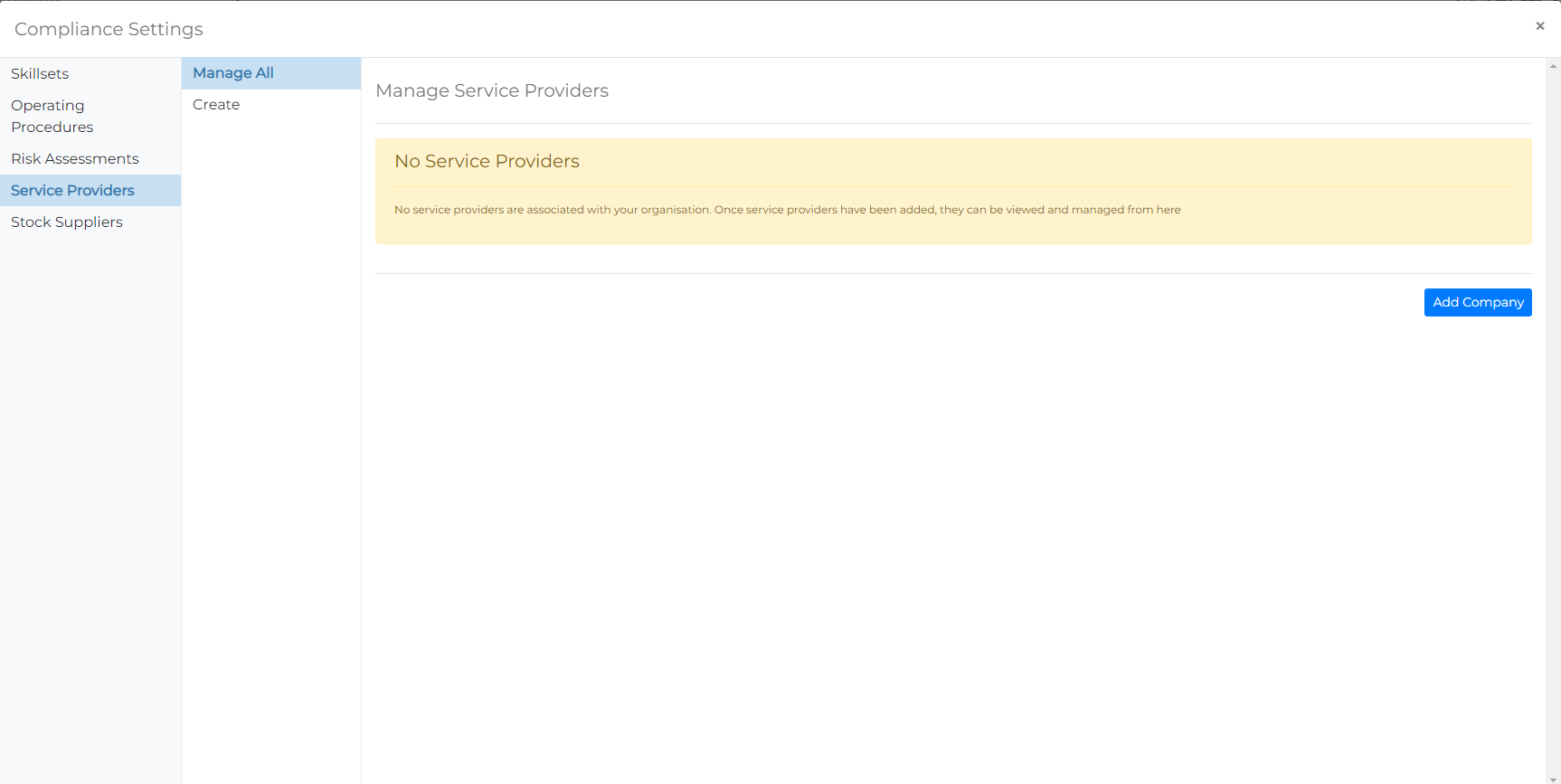Open Stock Suppliers settings

click(x=67, y=222)
